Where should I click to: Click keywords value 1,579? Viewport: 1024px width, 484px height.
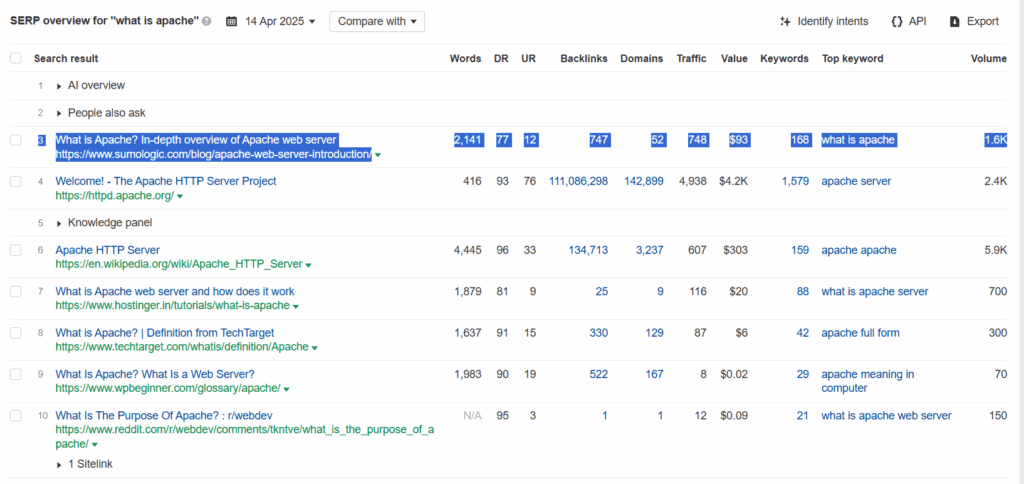(795, 181)
